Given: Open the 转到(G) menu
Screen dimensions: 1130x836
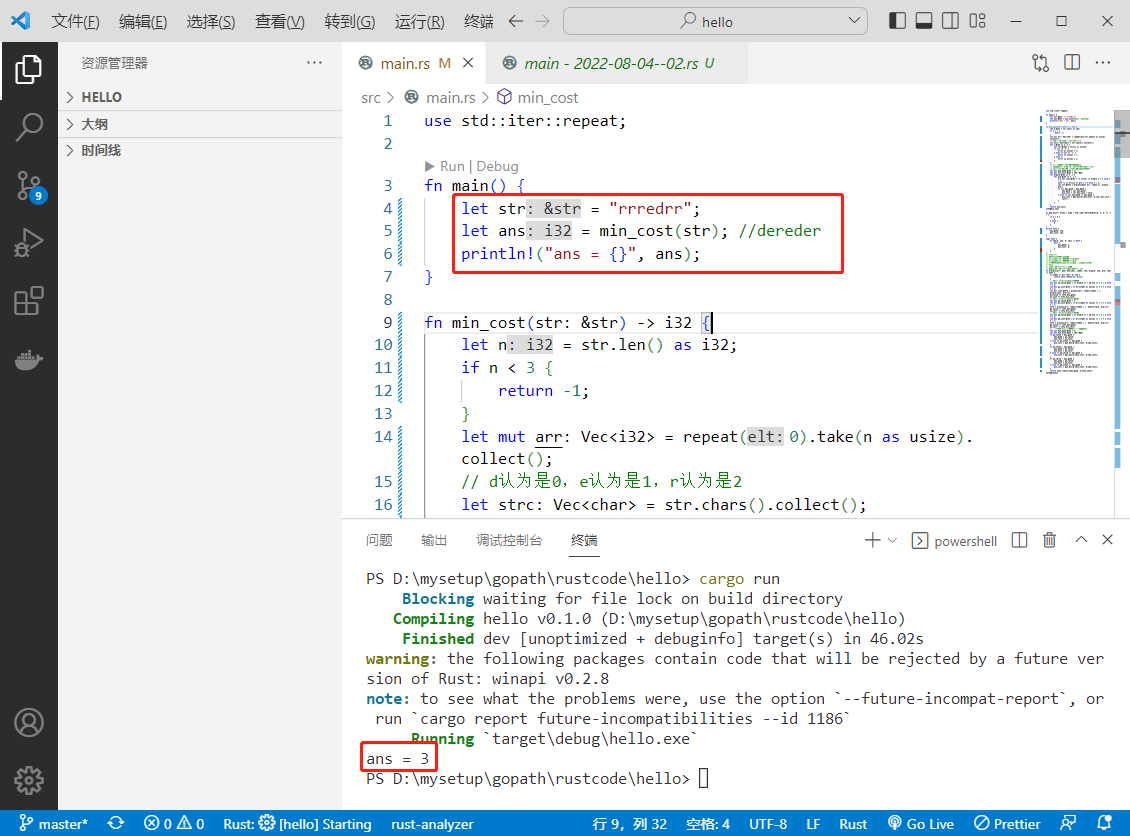Looking at the screenshot, I should click(350, 22).
